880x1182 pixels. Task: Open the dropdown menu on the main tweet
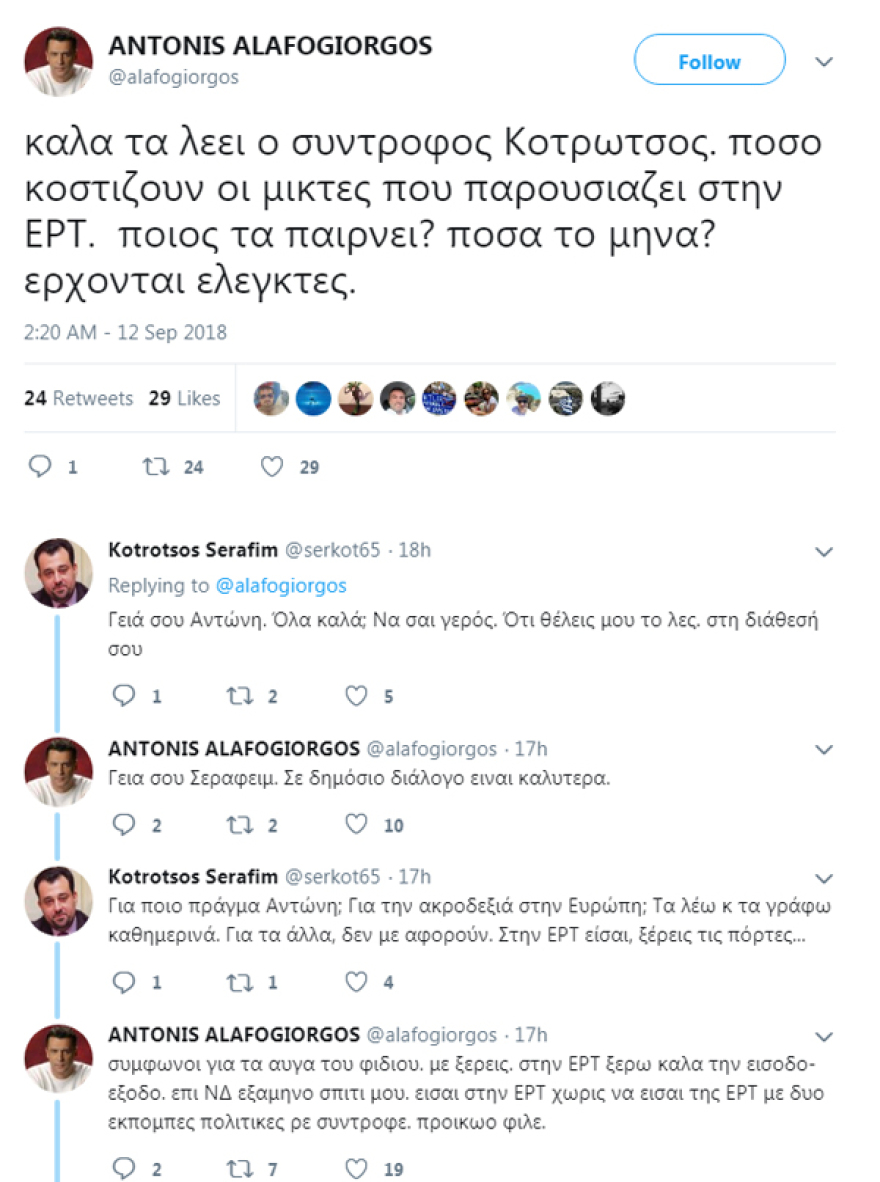[824, 61]
